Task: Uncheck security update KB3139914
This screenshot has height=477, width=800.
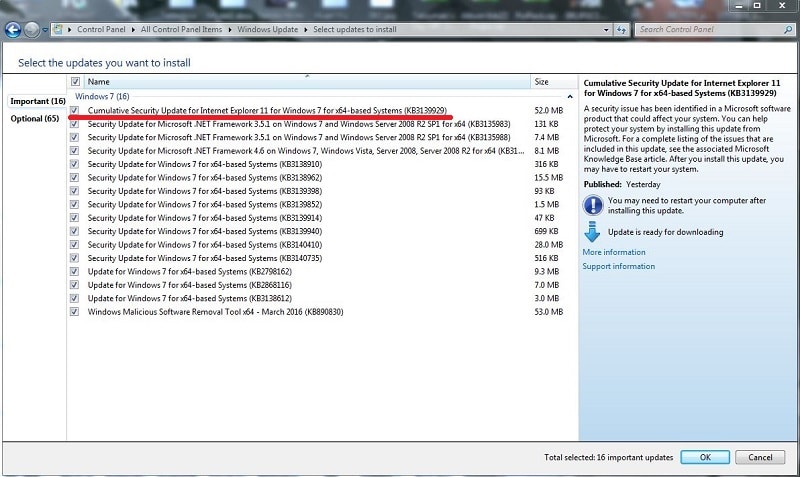Action: [74, 218]
